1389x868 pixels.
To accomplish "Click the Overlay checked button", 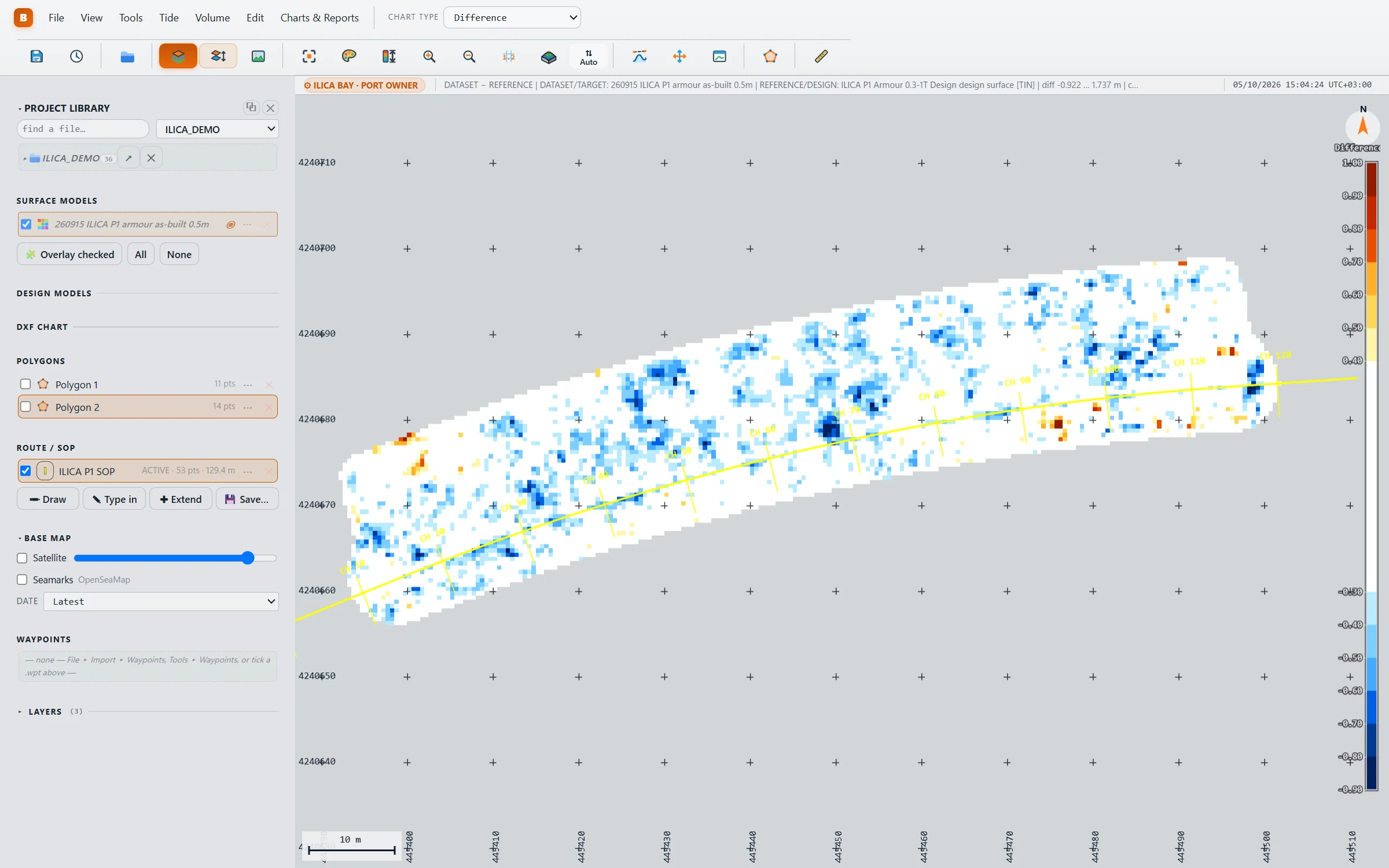I will pos(69,254).
